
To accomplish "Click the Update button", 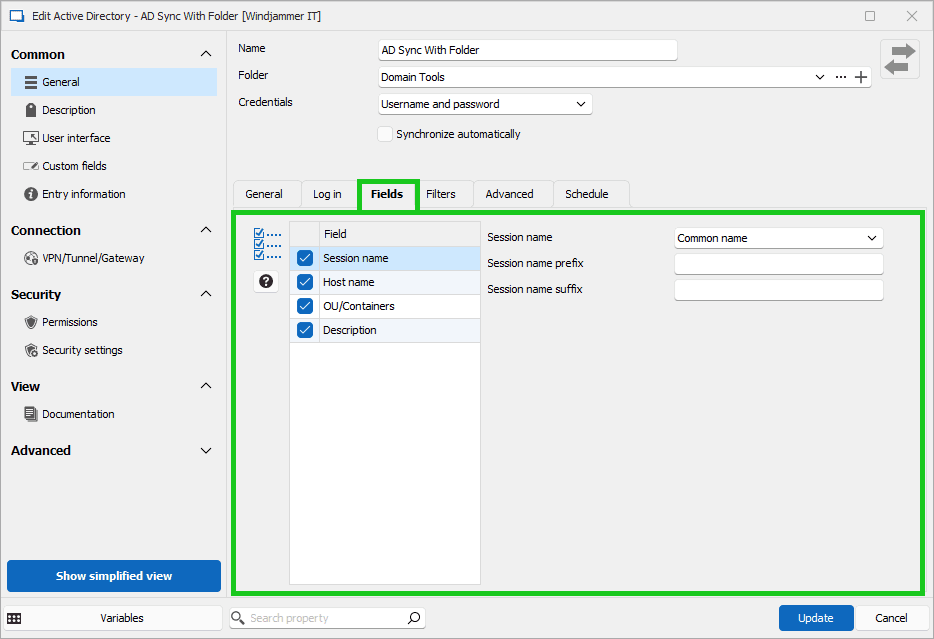I will point(815,618).
